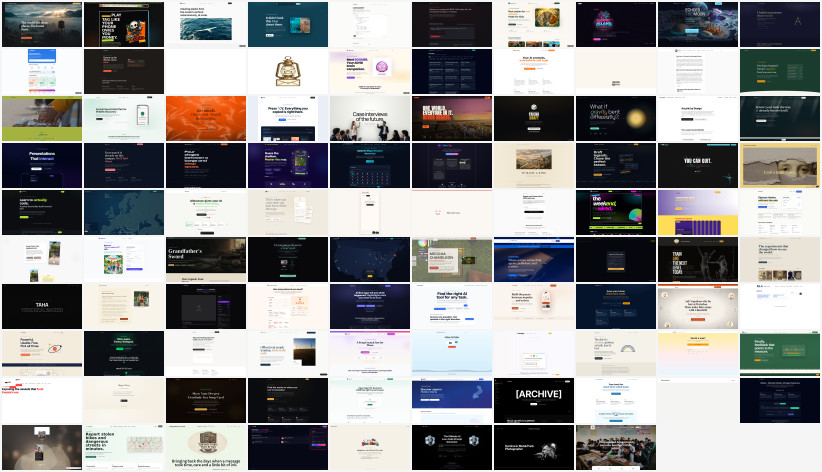The image size is (822, 472).
Task: Open the ocean wave photo site thumbnail
Action: tap(206, 25)
